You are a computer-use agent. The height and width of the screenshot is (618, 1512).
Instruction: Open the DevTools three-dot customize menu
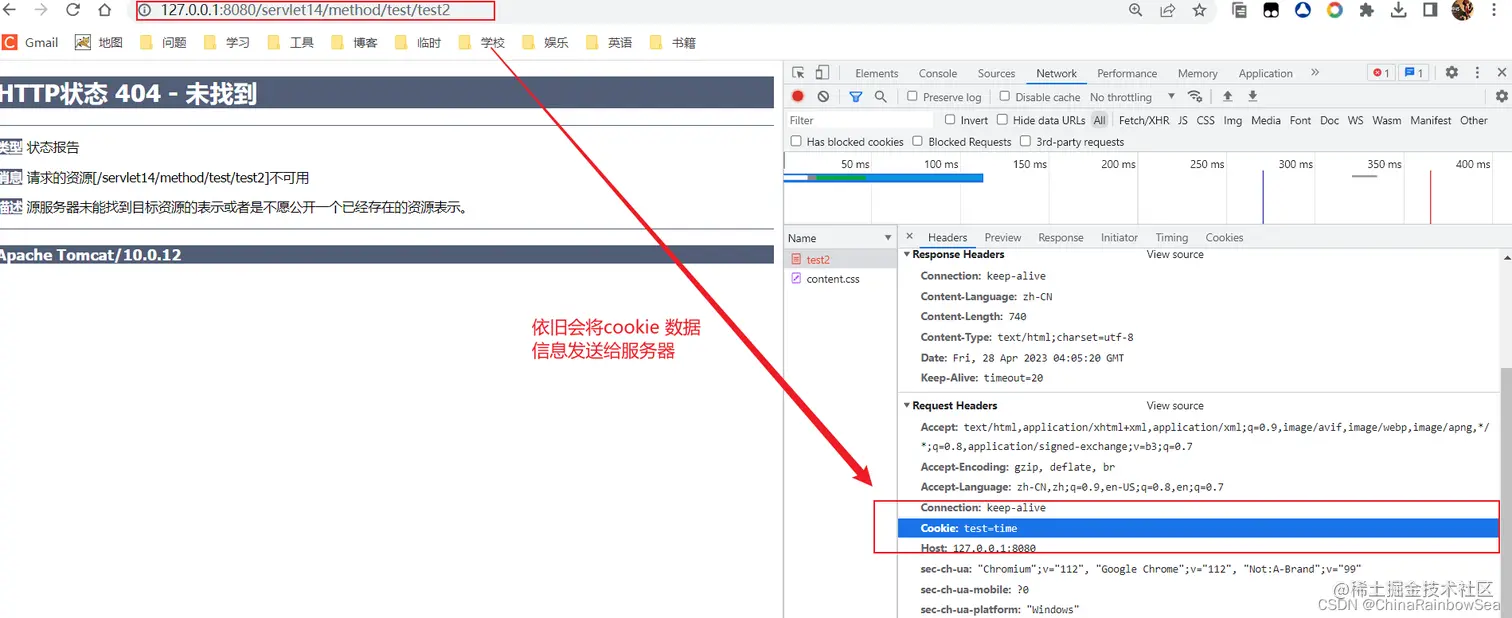tap(1476, 73)
